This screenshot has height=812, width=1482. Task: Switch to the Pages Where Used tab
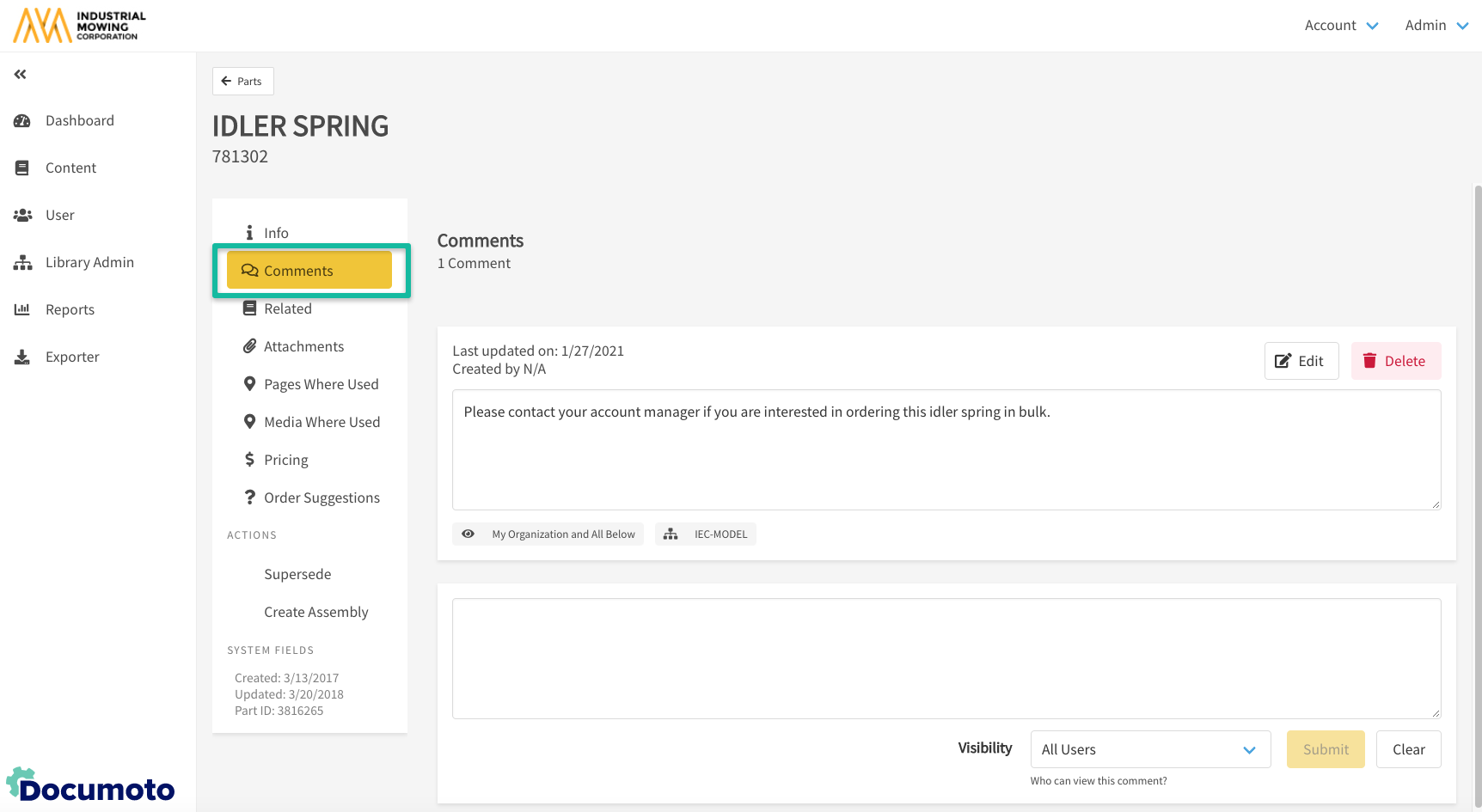[321, 384]
